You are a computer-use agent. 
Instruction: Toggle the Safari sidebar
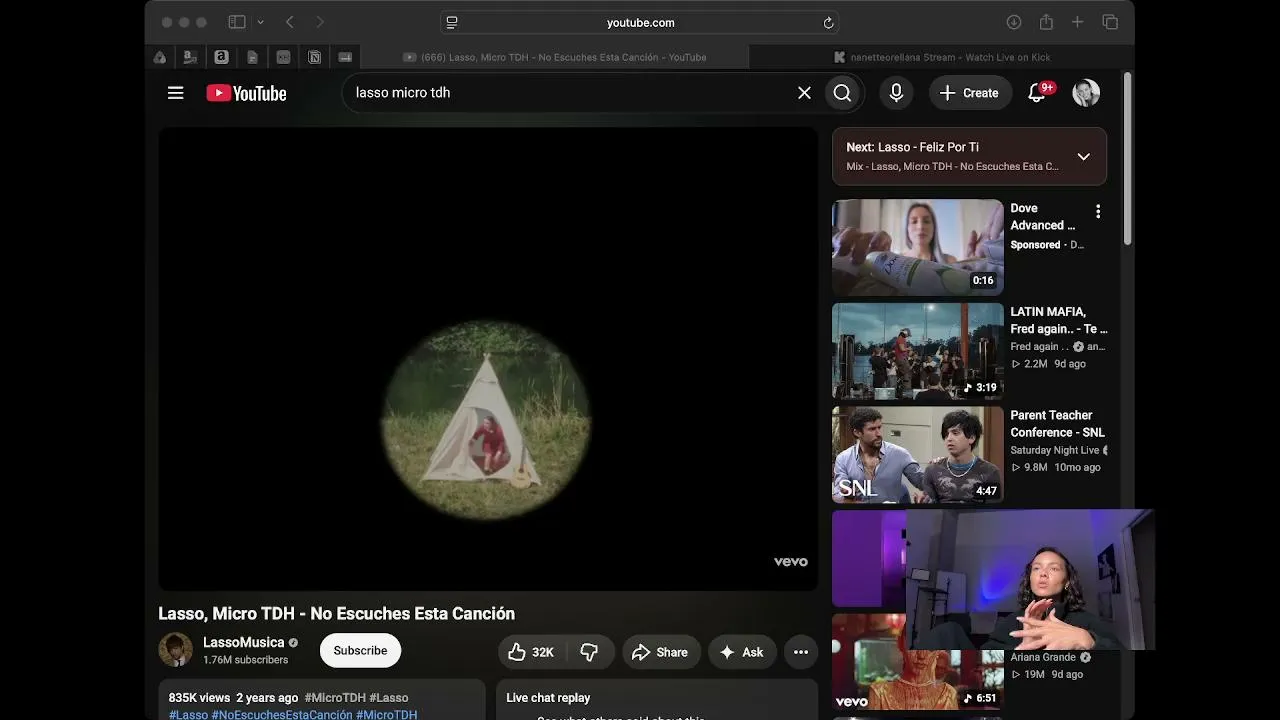coord(237,22)
